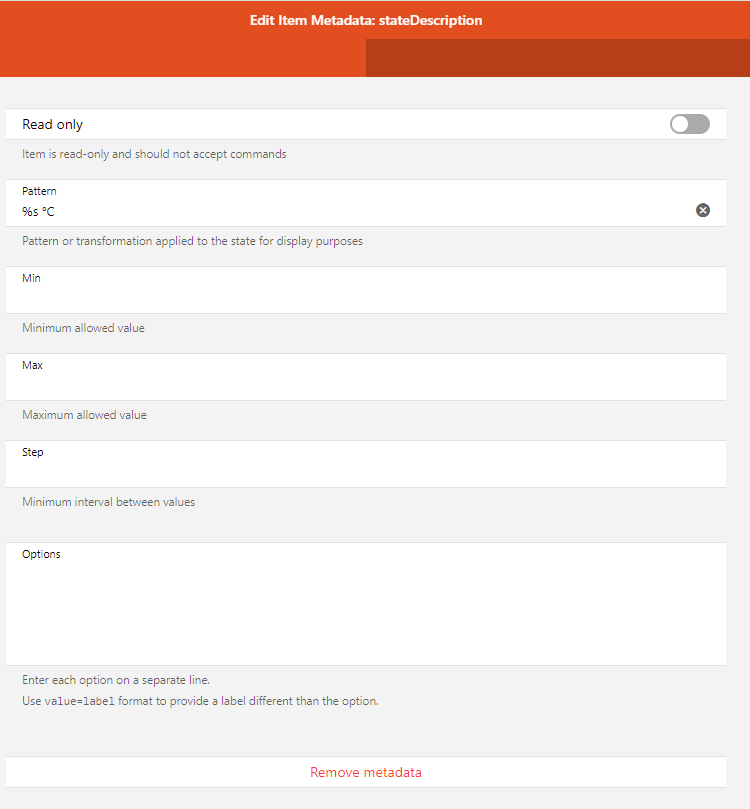Click the Pattern field containing %s °C
750x809 pixels.
[350, 211]
